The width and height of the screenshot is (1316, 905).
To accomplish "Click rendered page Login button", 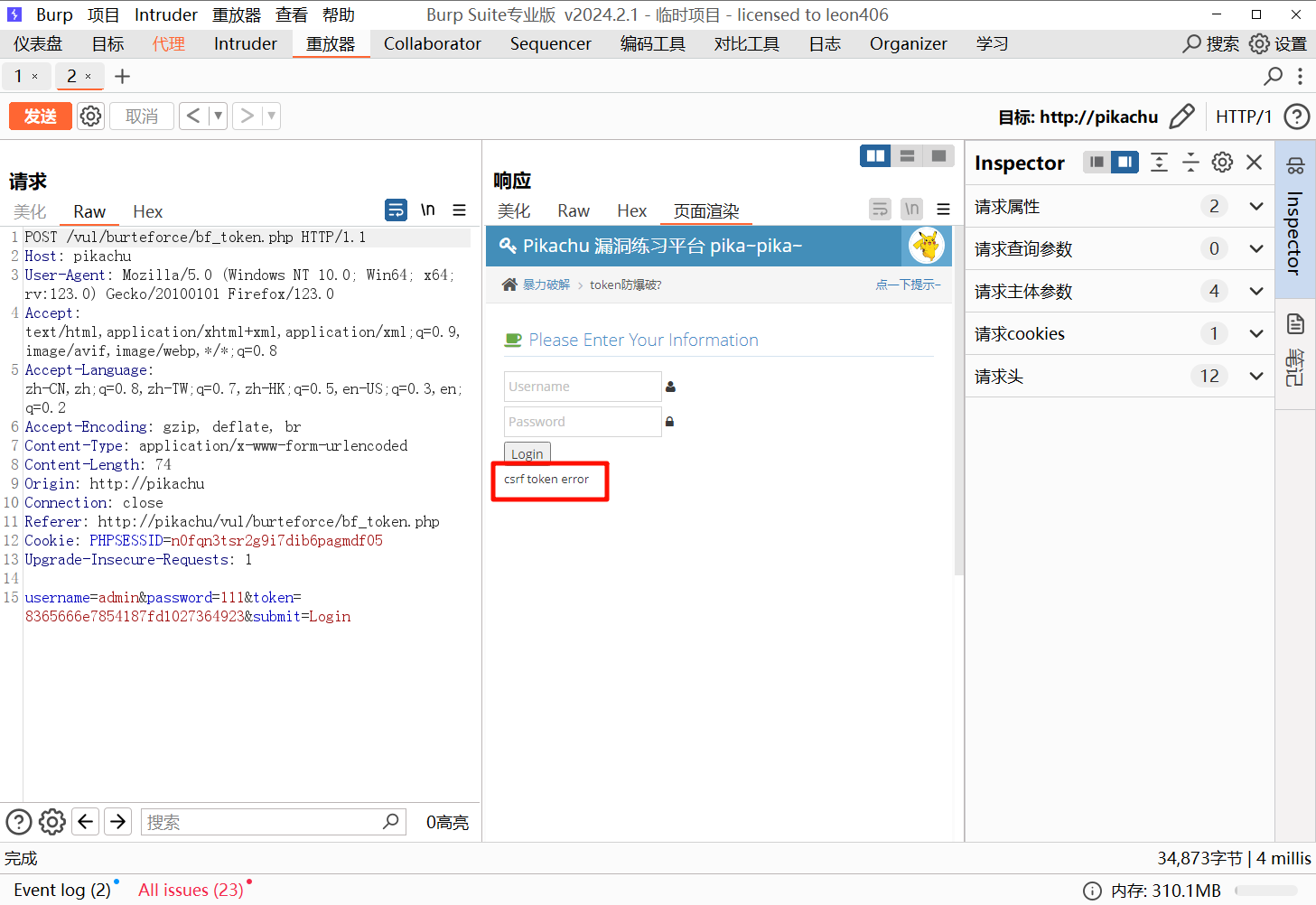I will (x=527, y=452).
